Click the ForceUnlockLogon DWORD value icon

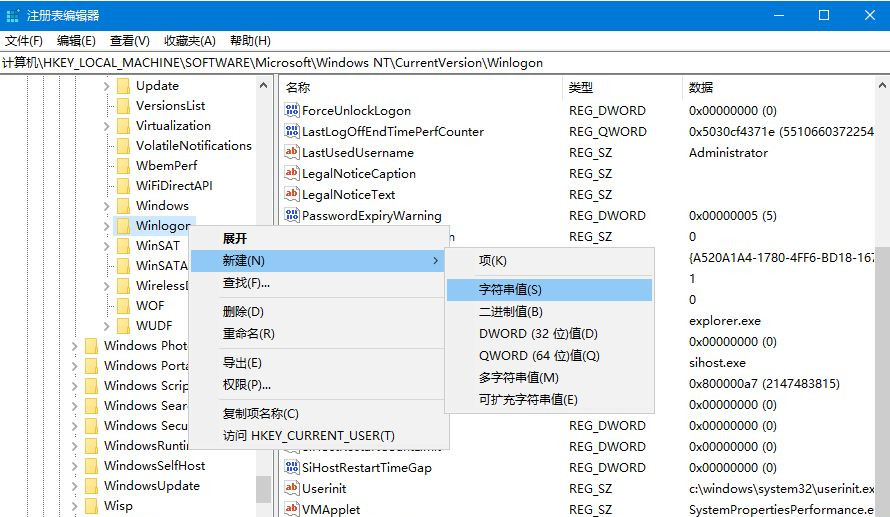click(x=292, y=111)
